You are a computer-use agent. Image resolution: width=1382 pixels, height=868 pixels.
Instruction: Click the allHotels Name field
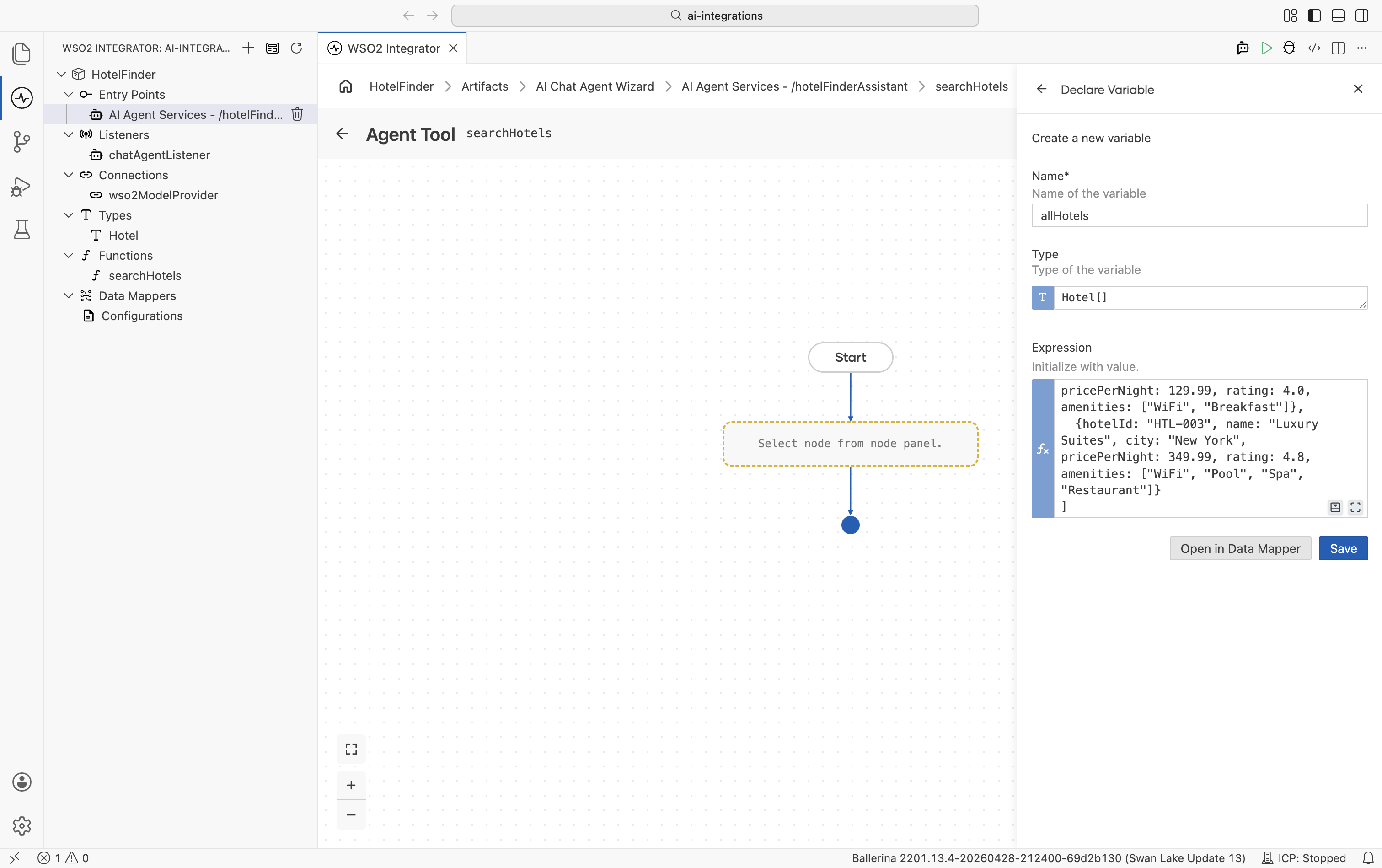point(1200,216)
